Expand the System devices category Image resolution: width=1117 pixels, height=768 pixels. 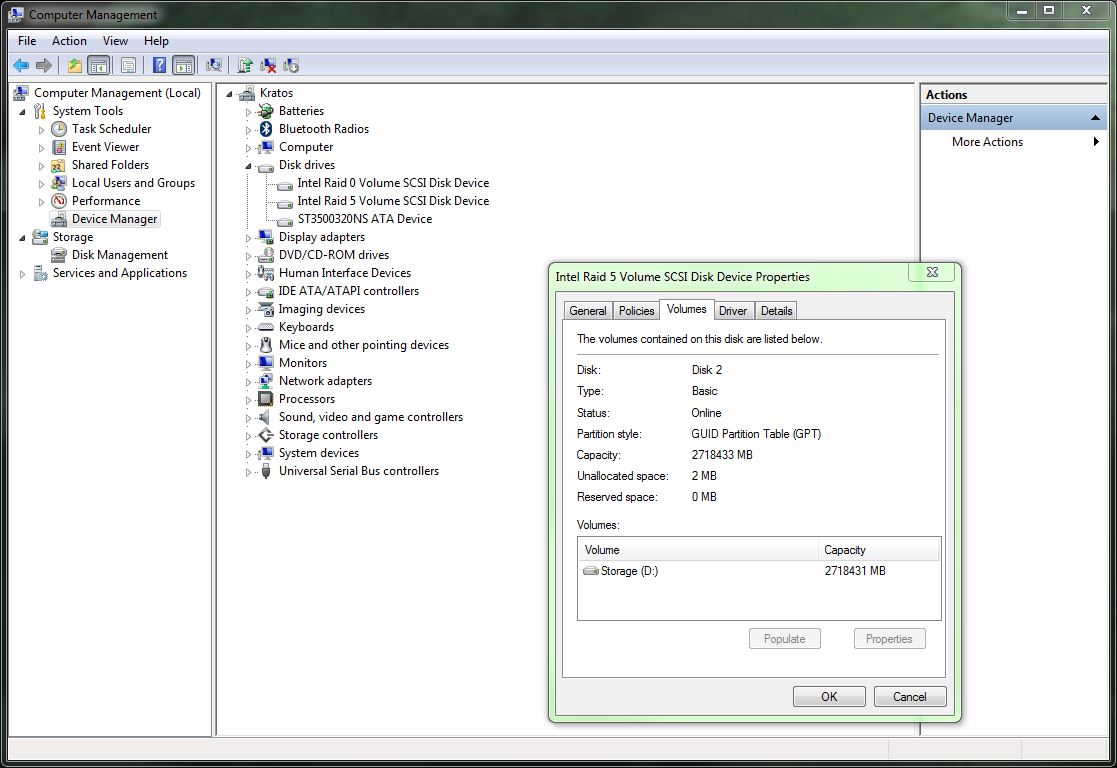[249, 454]
